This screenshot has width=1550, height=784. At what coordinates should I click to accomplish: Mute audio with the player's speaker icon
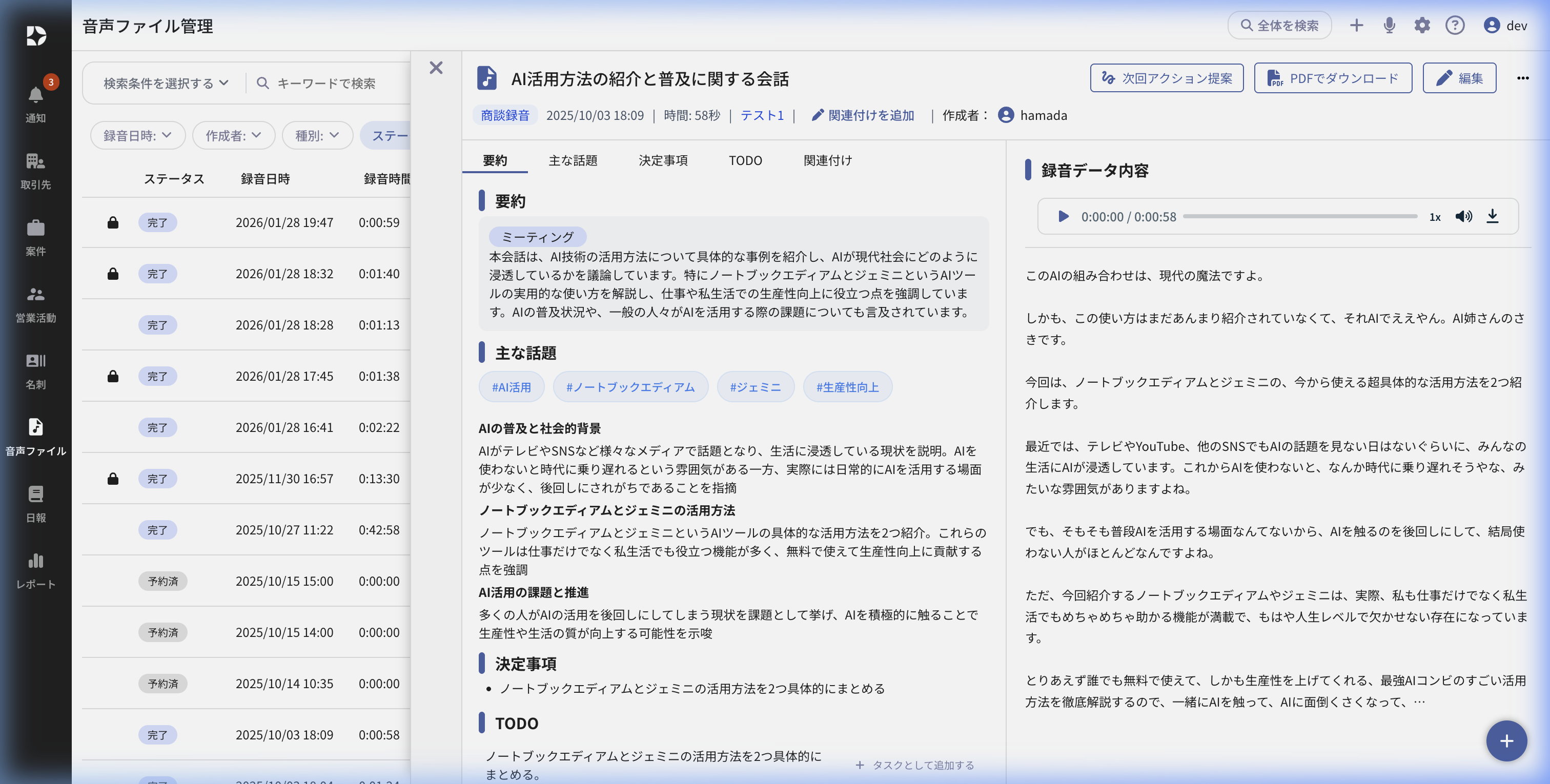pyautogui.click(x=1463, y=216)
